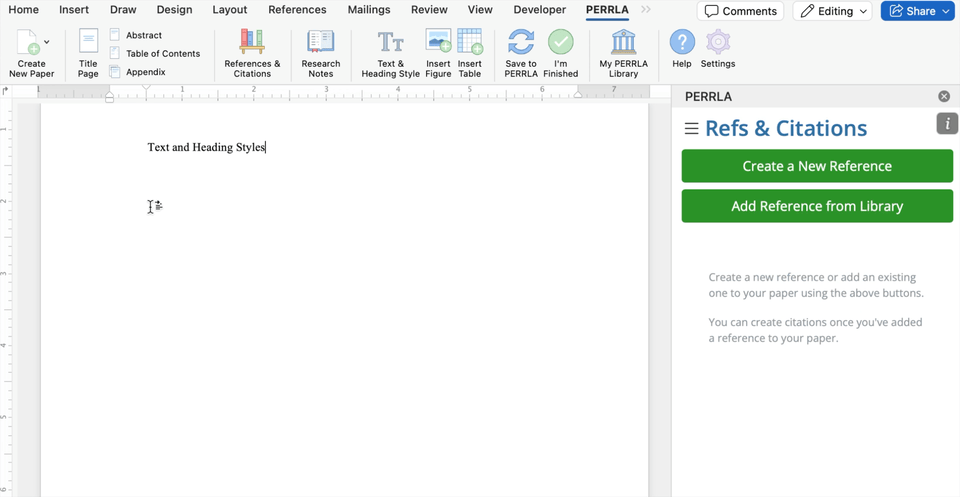
Task: Open the PERRLA Help icon
Action: 682,42
